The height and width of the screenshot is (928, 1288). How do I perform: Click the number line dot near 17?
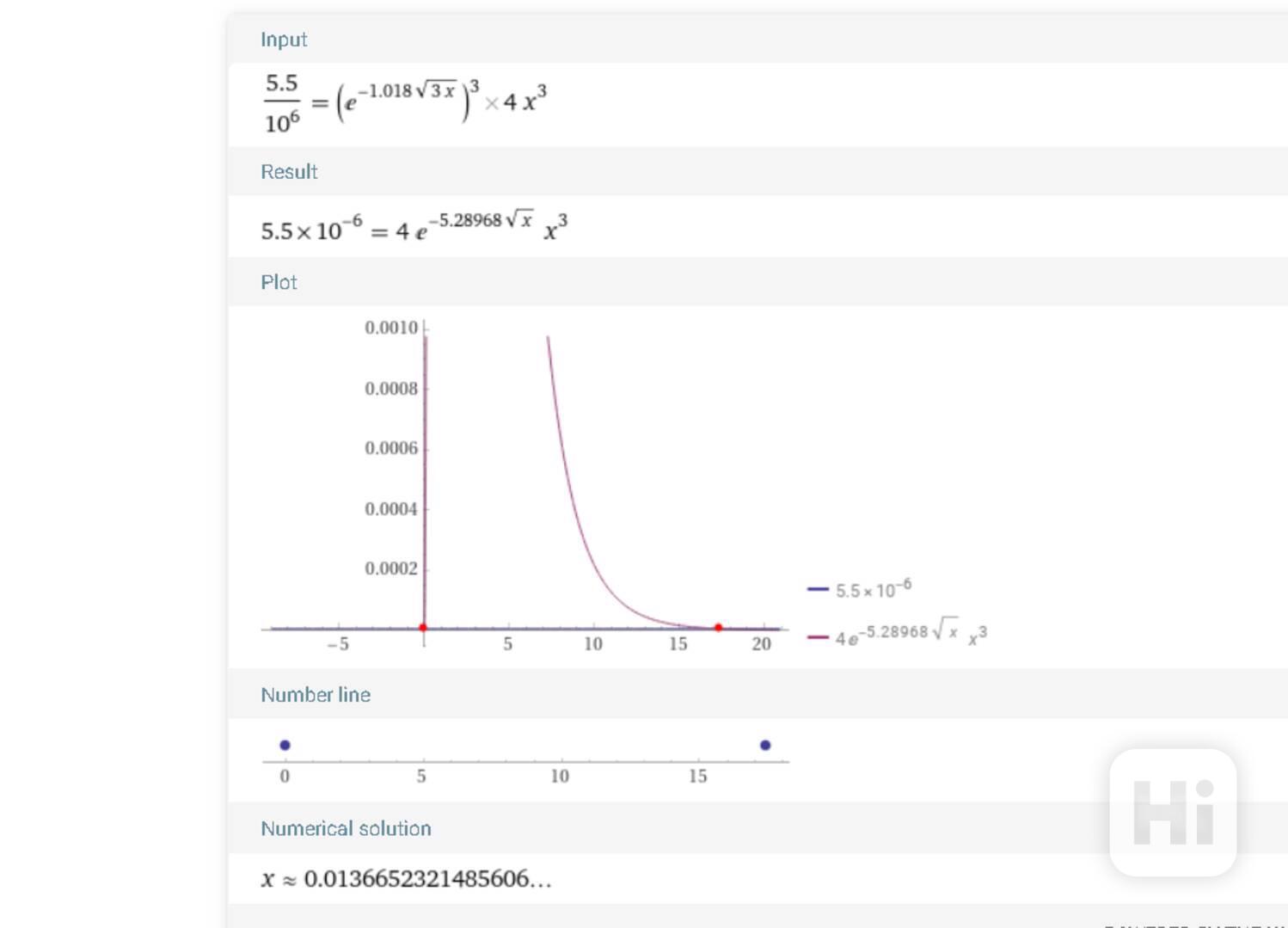click(765, 745)
